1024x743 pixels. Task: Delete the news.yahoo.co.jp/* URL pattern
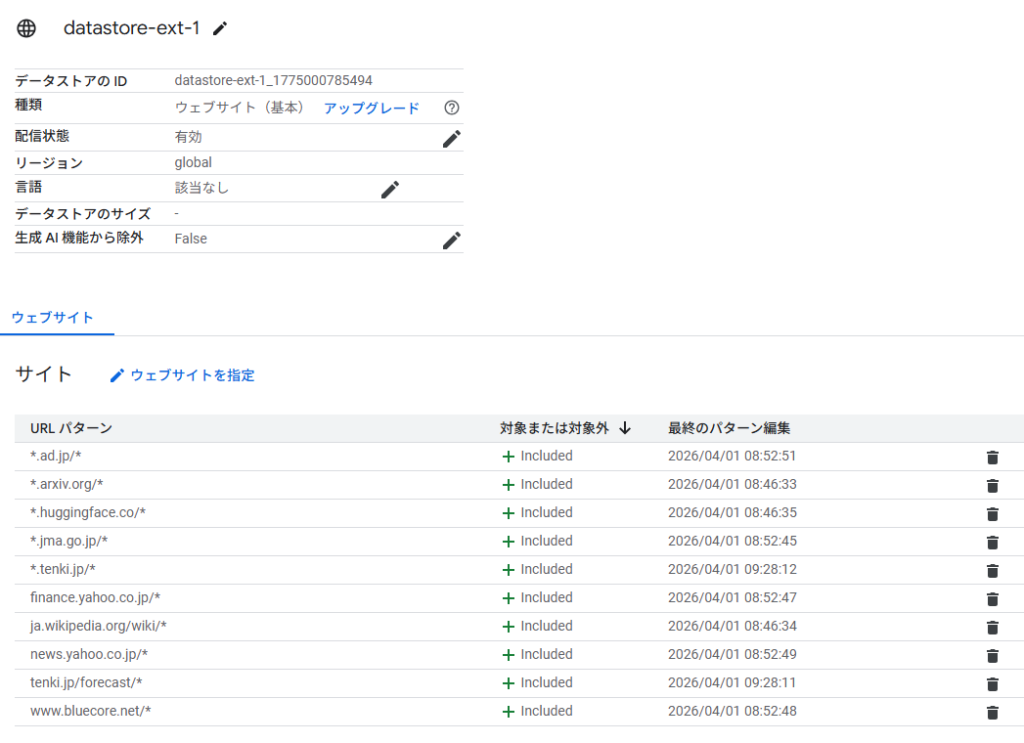pos(992,655)
